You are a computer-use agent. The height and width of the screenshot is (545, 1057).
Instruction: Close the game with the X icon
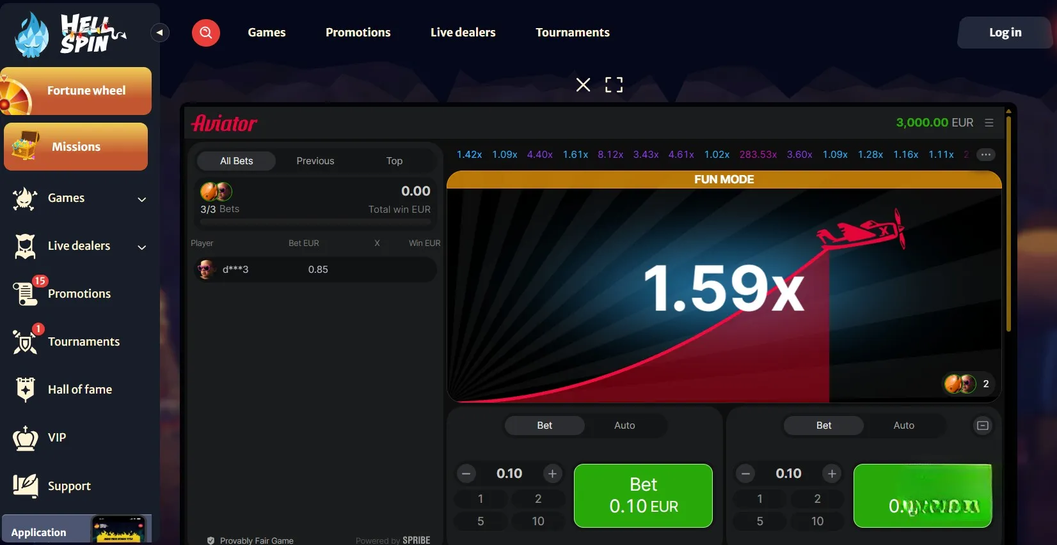[x=583, y=84]
